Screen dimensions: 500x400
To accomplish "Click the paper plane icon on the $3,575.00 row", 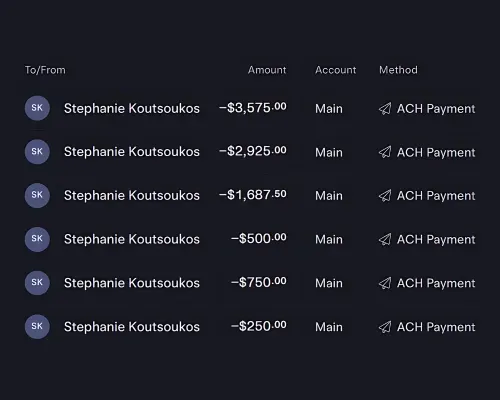I will 385,109.
